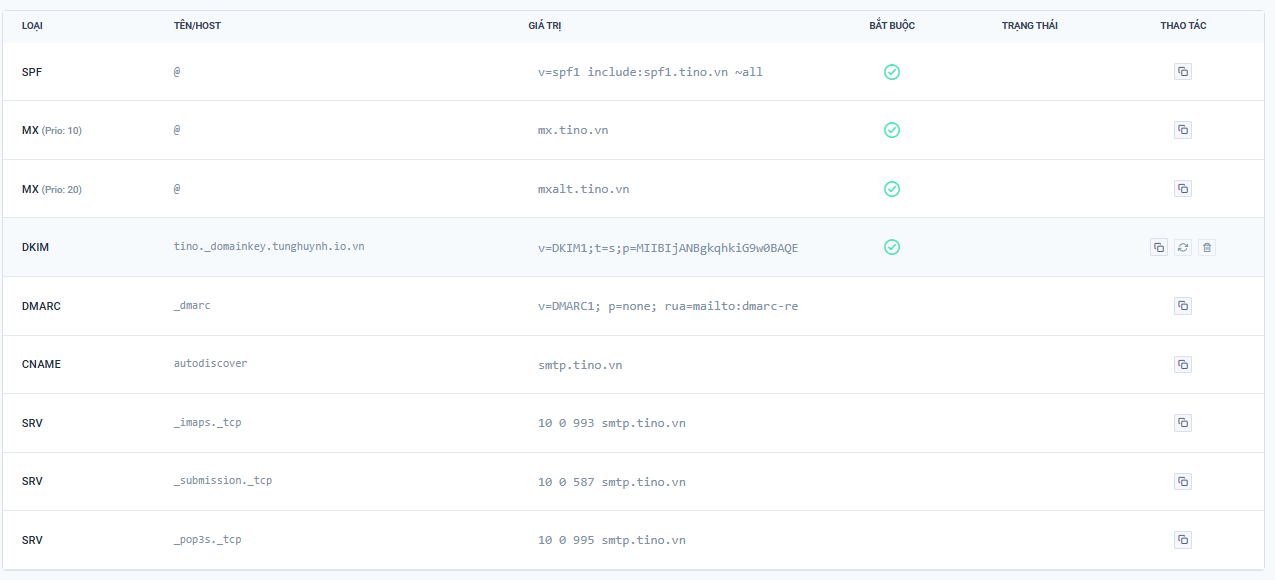
Task: Copy the MX Prio 10 record
Action: coord(1183,130)
